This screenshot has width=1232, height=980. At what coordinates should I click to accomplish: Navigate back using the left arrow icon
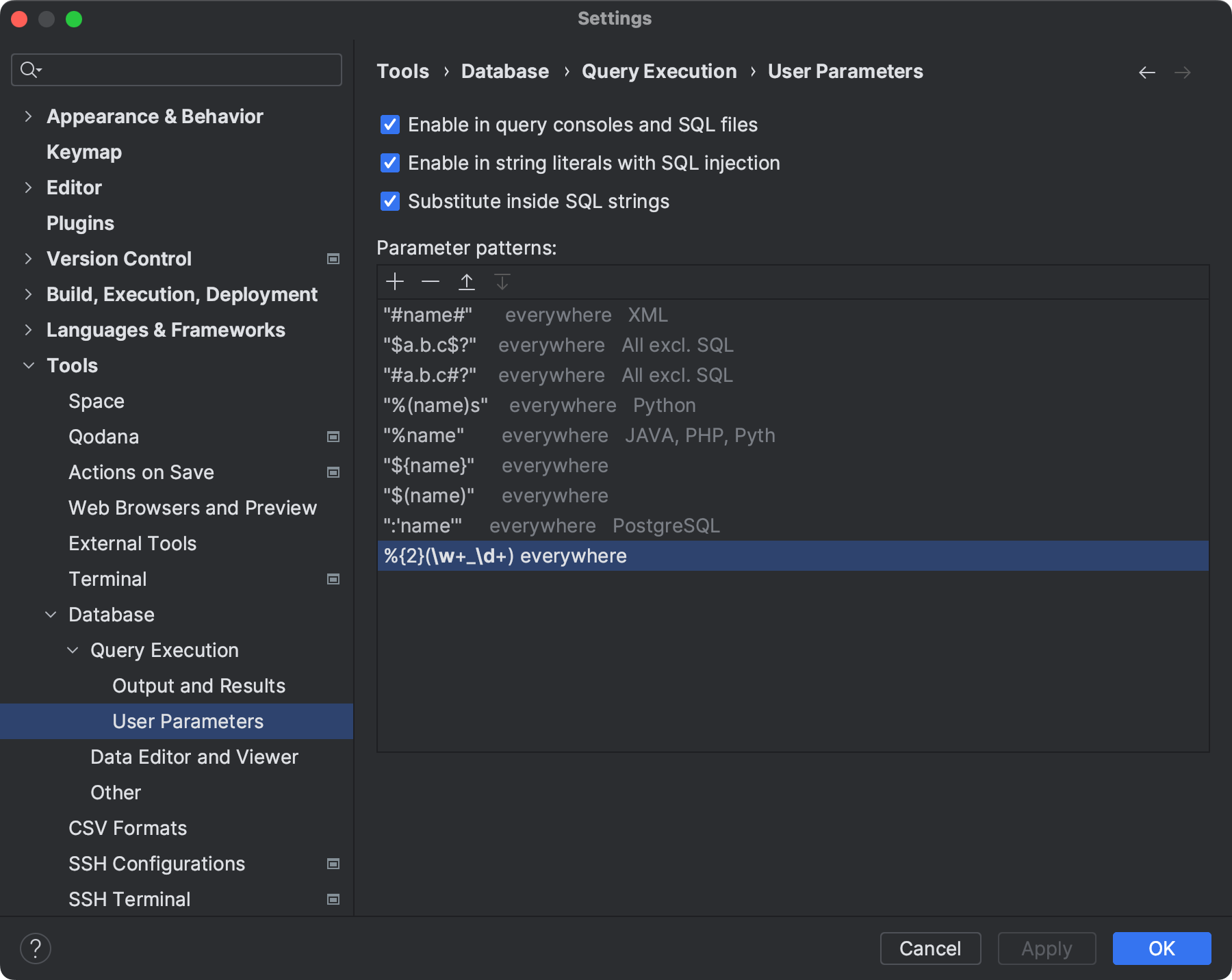click(1147, 72)
